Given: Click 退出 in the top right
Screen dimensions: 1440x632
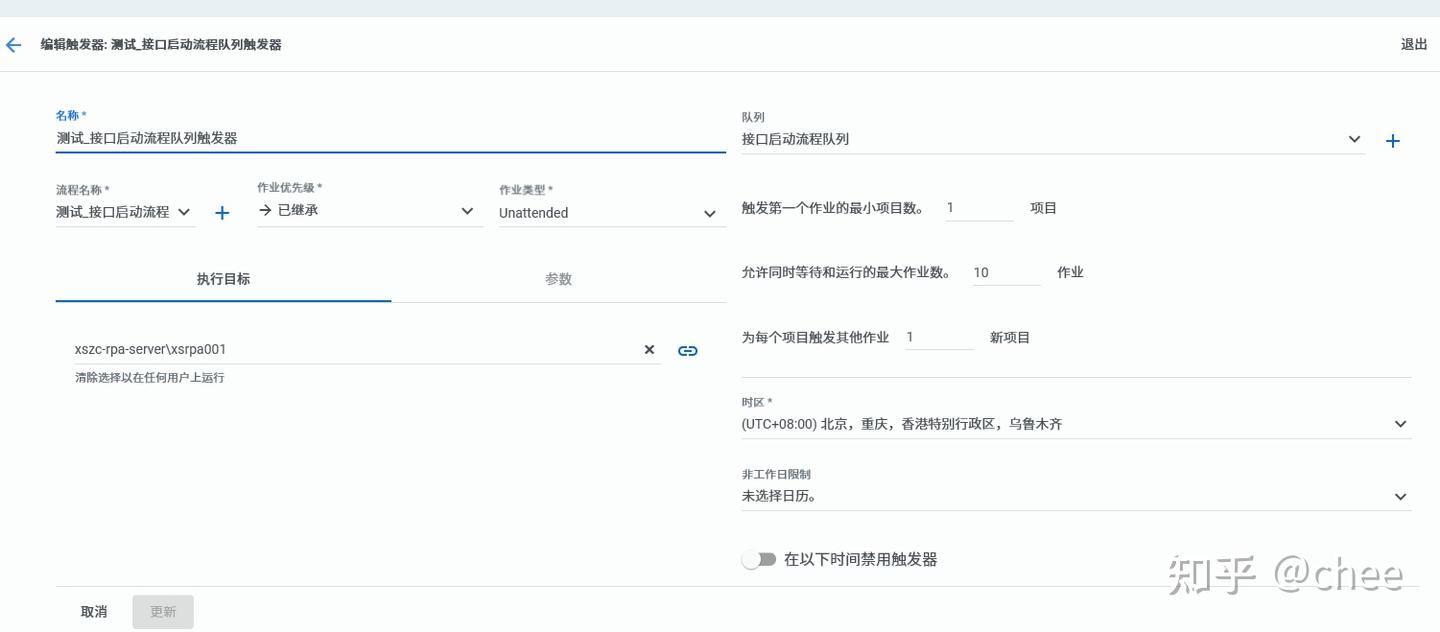Looking at the screenshot, I should (x=1413, y=45).
